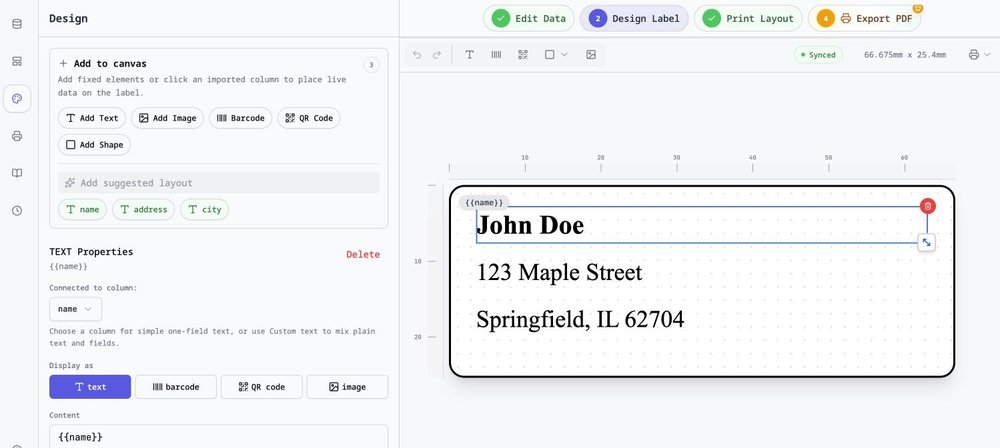This screenshot has width=1000, height=448.
Task: Insert the address column chip
Action: 143,209
